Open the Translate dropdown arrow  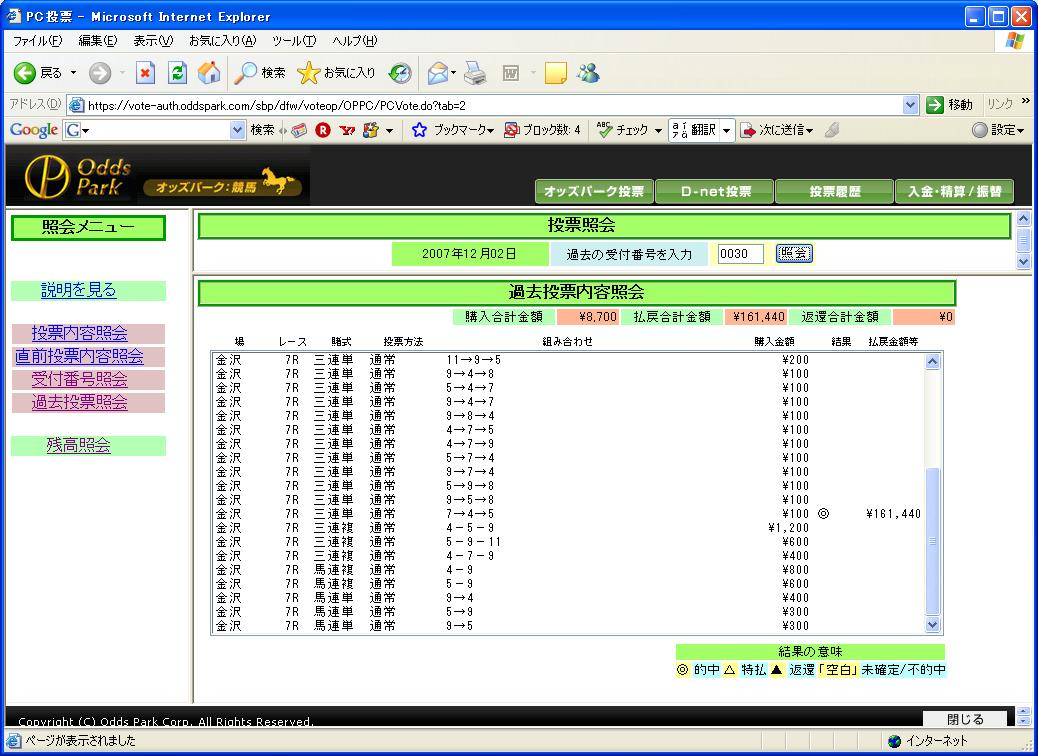pos(727,130)
